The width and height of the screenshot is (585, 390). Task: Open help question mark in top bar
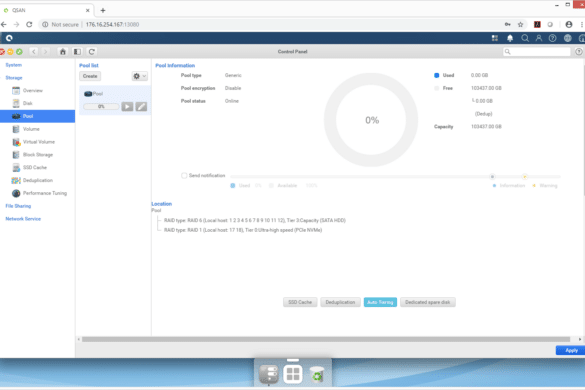point(553,38)
